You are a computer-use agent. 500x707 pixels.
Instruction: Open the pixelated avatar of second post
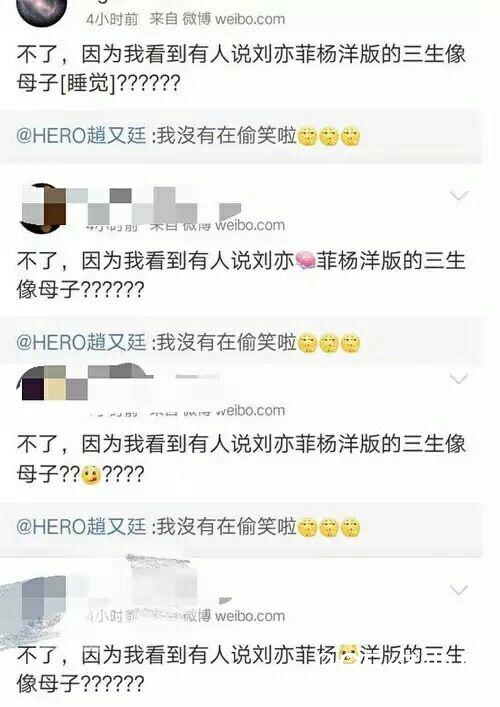tap(43, 208)
